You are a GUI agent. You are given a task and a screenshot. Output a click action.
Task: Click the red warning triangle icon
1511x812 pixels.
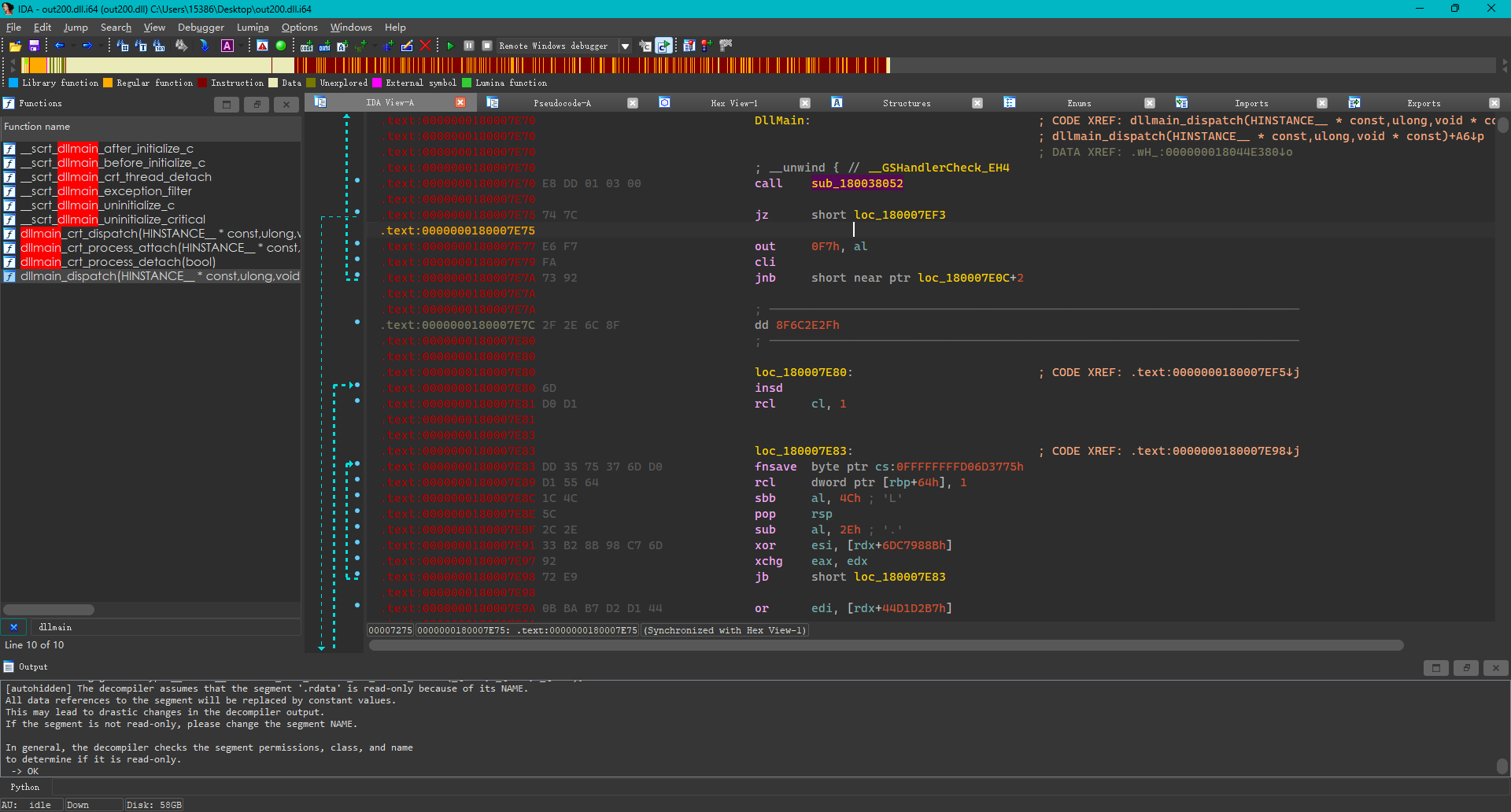click(x=262, y=46)
